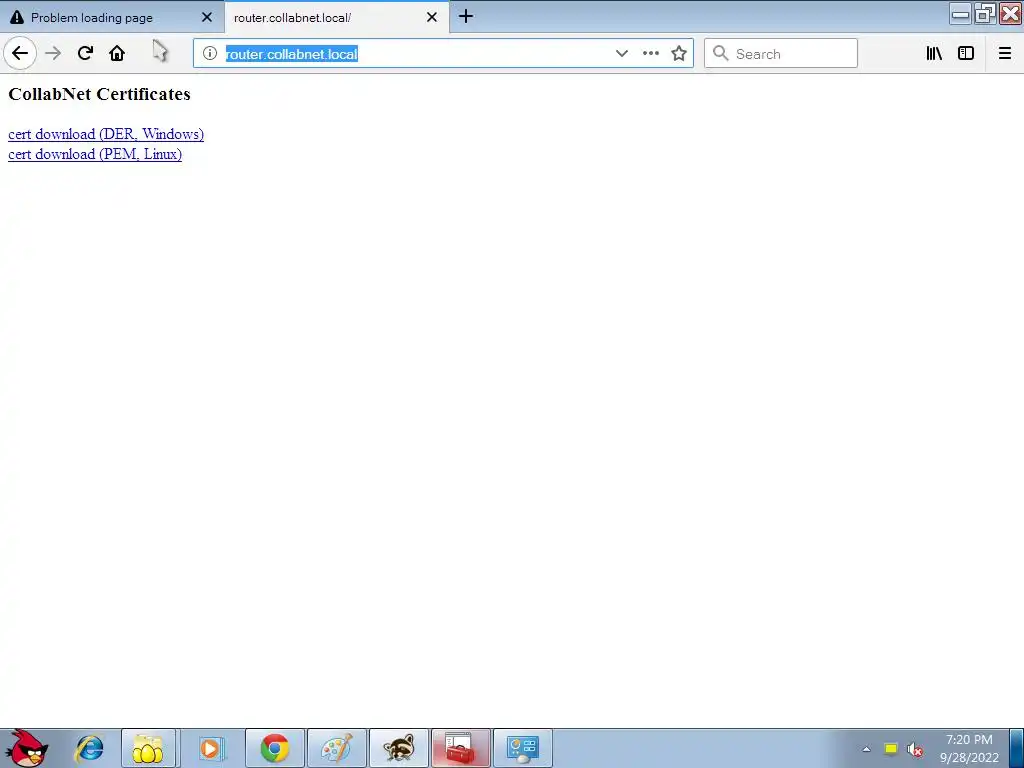Reload the current page
The width and height of the screenshot is (1024, 768).
[85, 53]
